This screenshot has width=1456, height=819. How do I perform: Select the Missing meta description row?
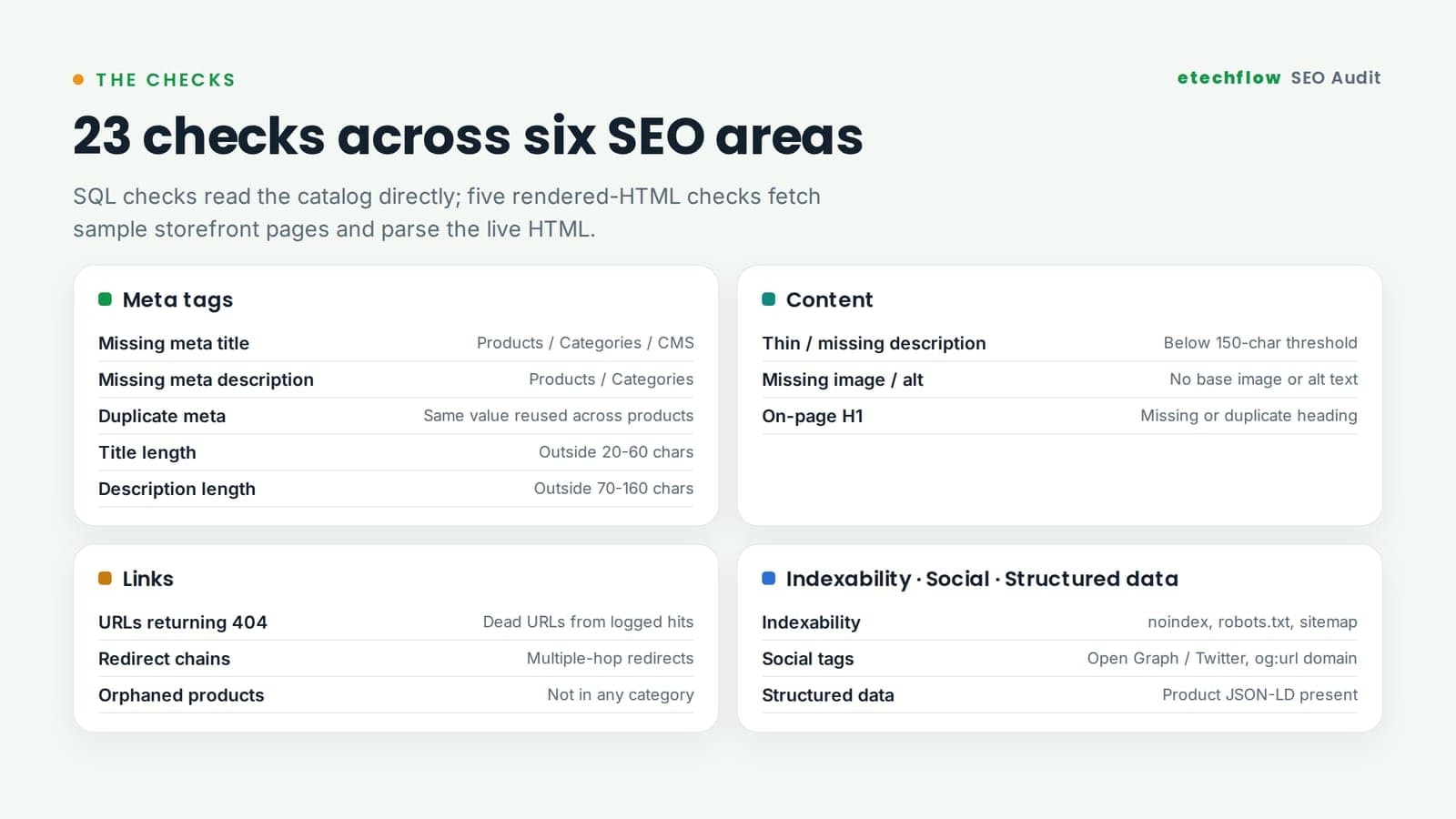[396, 379]
